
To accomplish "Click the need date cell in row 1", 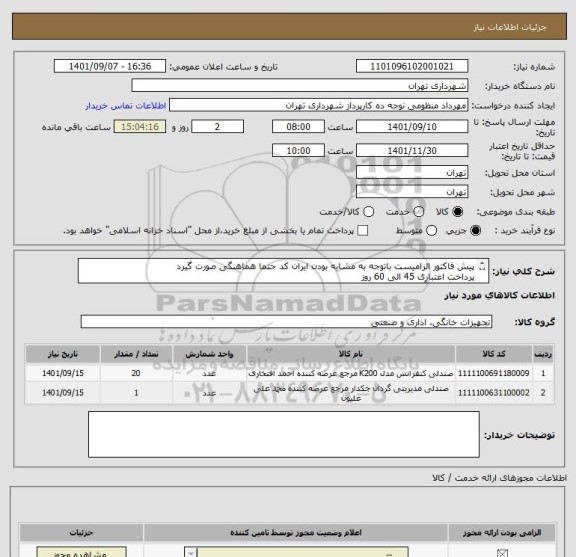I will (63, 373).
